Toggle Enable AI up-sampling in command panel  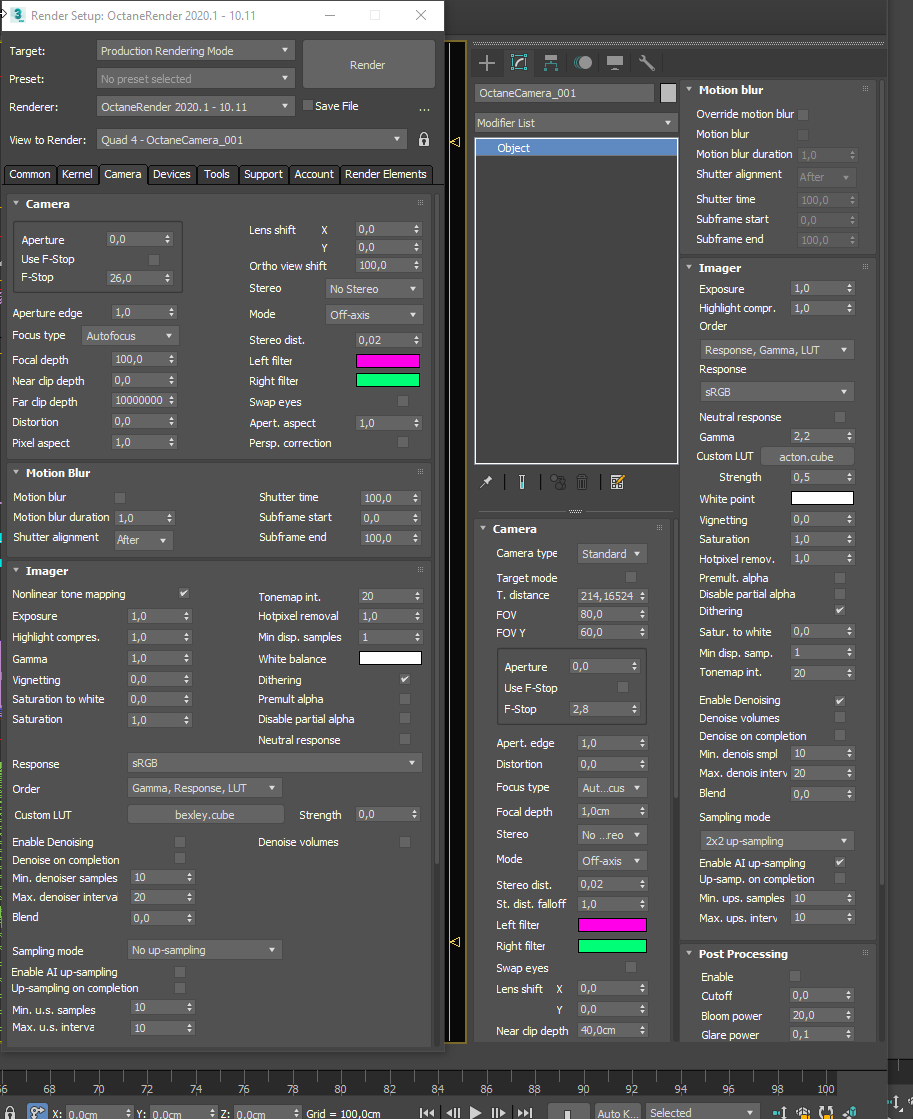(839, 862)
